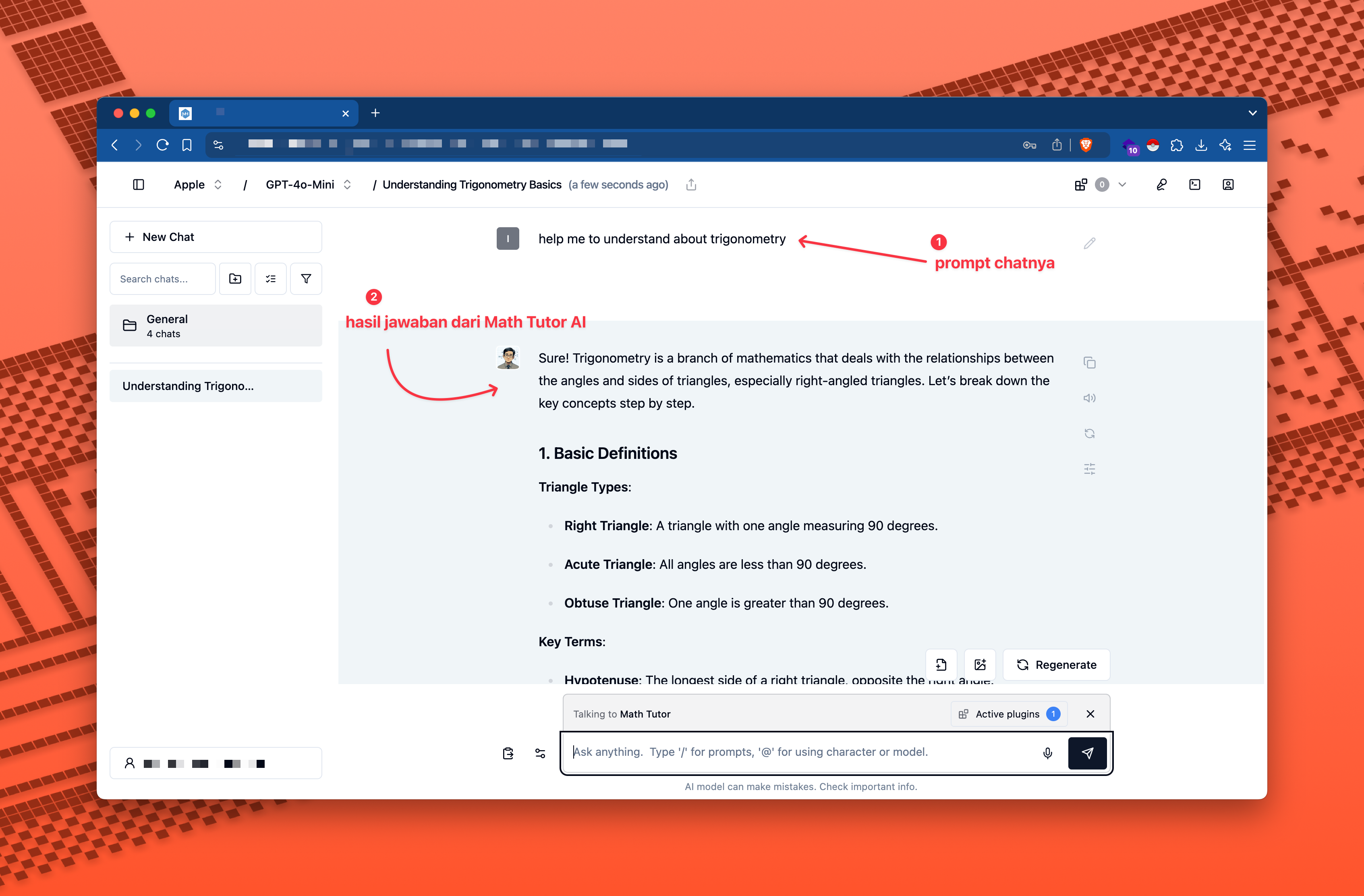Open the Leo AI sparkle icon
Viewport: 1364px width, 896px height.
pyautogui.click(x=1225, y=145)
